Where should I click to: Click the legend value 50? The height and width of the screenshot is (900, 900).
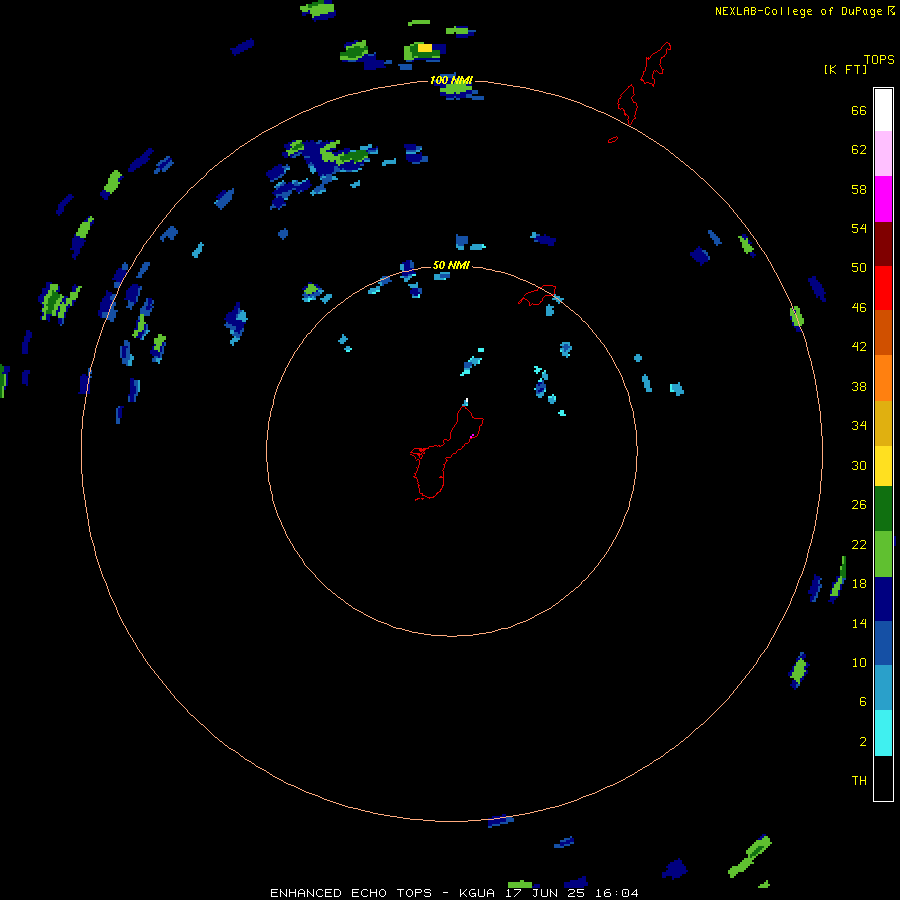859,267
